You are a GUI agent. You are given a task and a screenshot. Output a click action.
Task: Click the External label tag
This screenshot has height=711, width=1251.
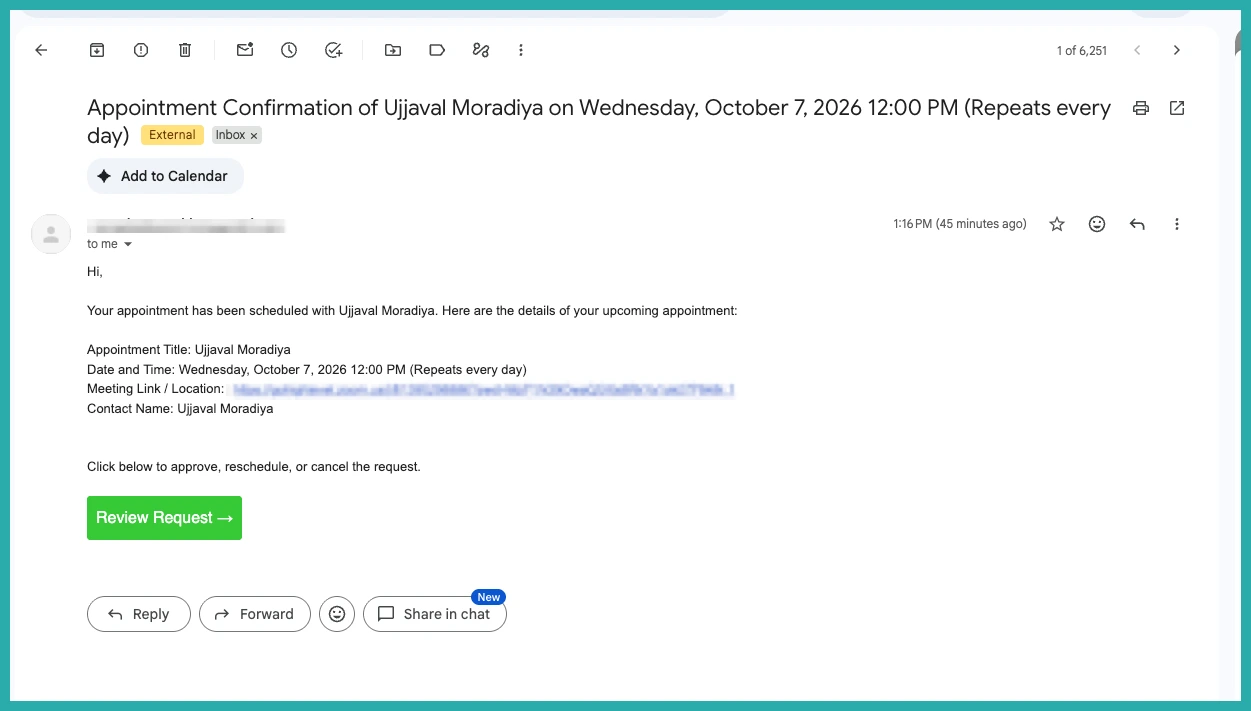tap(172, 135)
